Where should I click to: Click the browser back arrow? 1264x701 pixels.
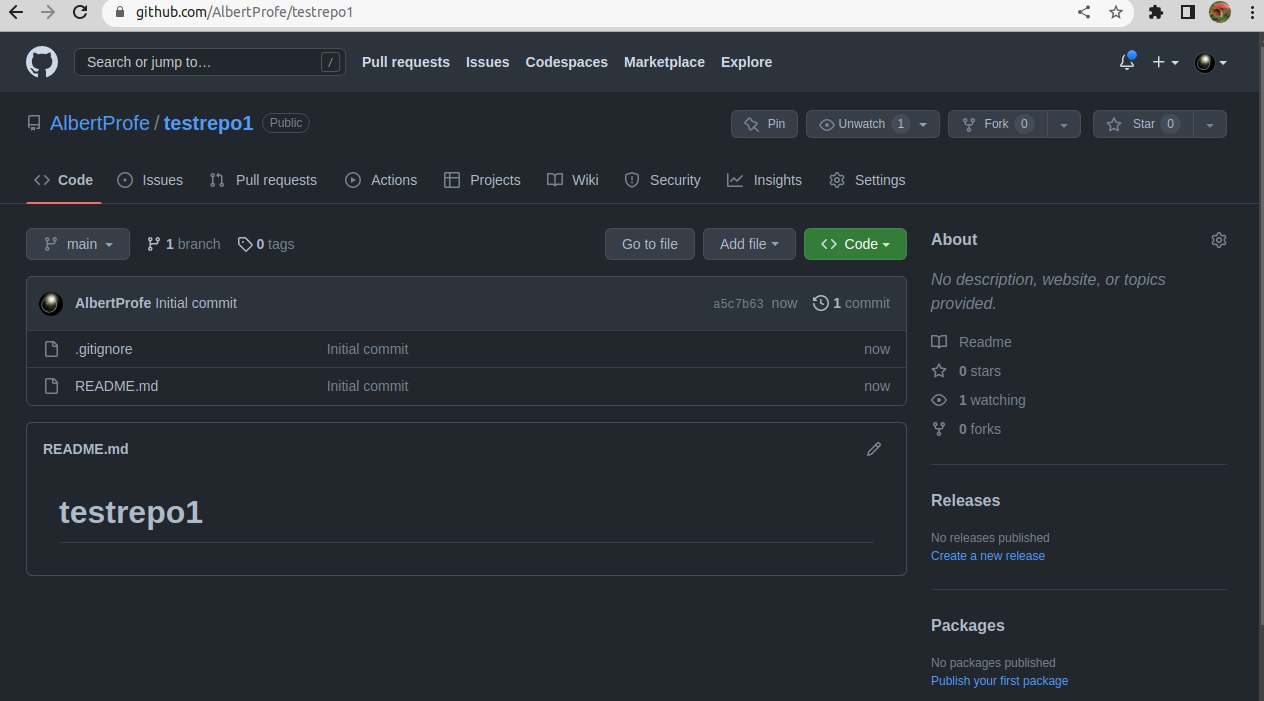(16, 13)
